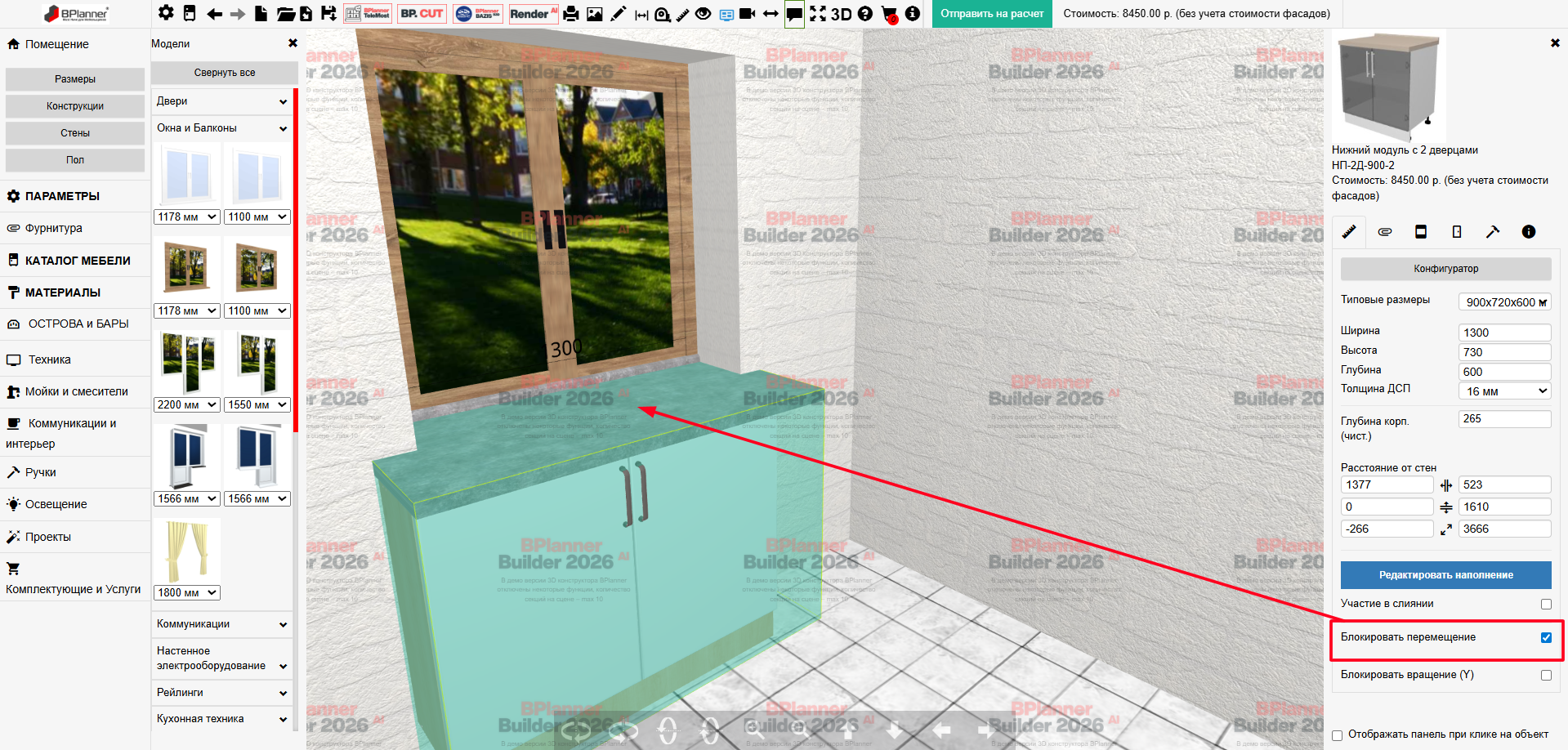Open a project using the open-folder icon
This screenshot has height=750, width=1568.
[285, 14]
